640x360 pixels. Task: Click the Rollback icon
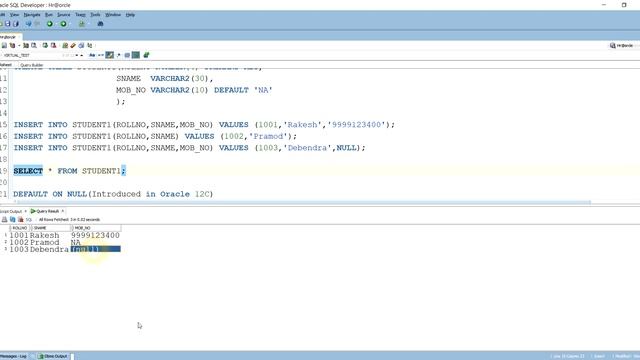click(53, 45)
